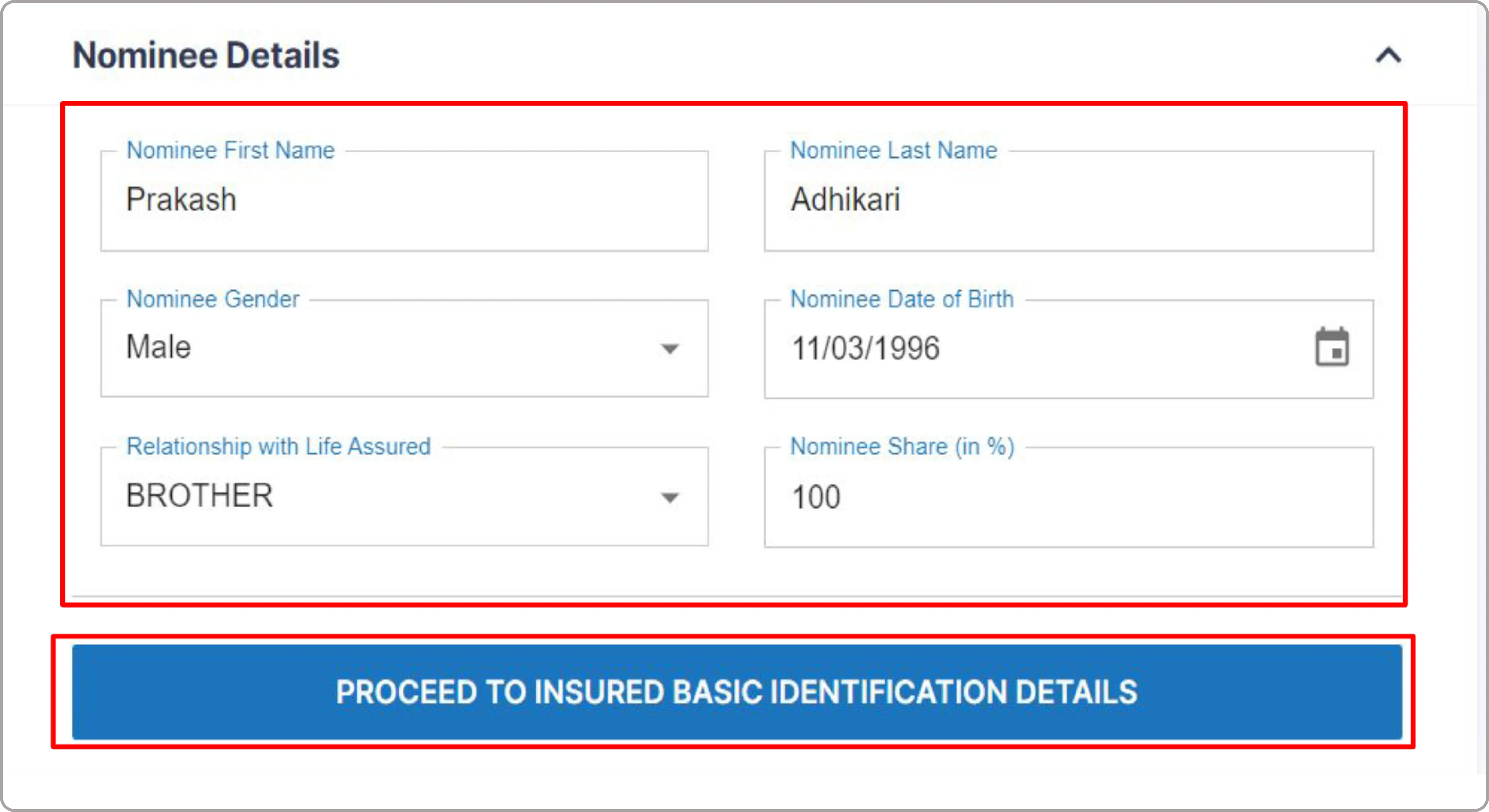Click the Nominee First Name field
The width and height of the screenshot is (1489, 812).
[x=405, y=201]
